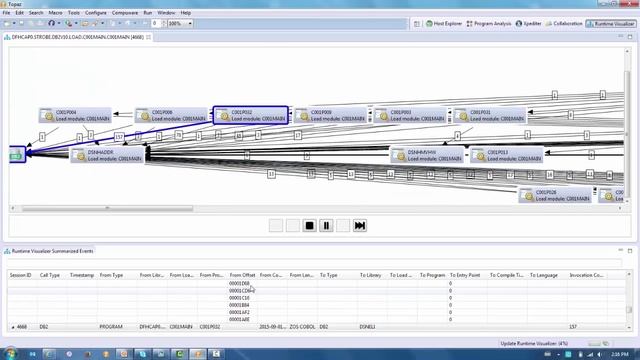This screenshot has height=360, width=640.
Task: Open the Windows Start menu
Action: click(10, 353)
